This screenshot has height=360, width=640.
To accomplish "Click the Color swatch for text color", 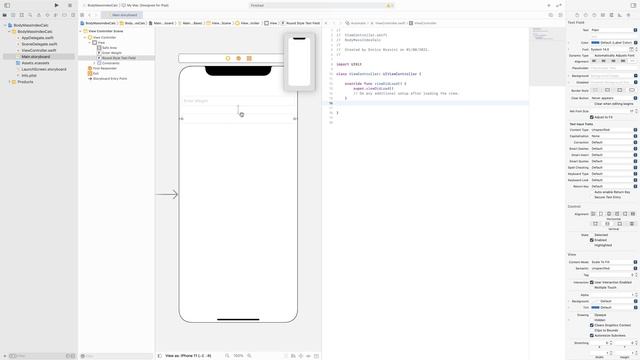I will tap(595, 42).
